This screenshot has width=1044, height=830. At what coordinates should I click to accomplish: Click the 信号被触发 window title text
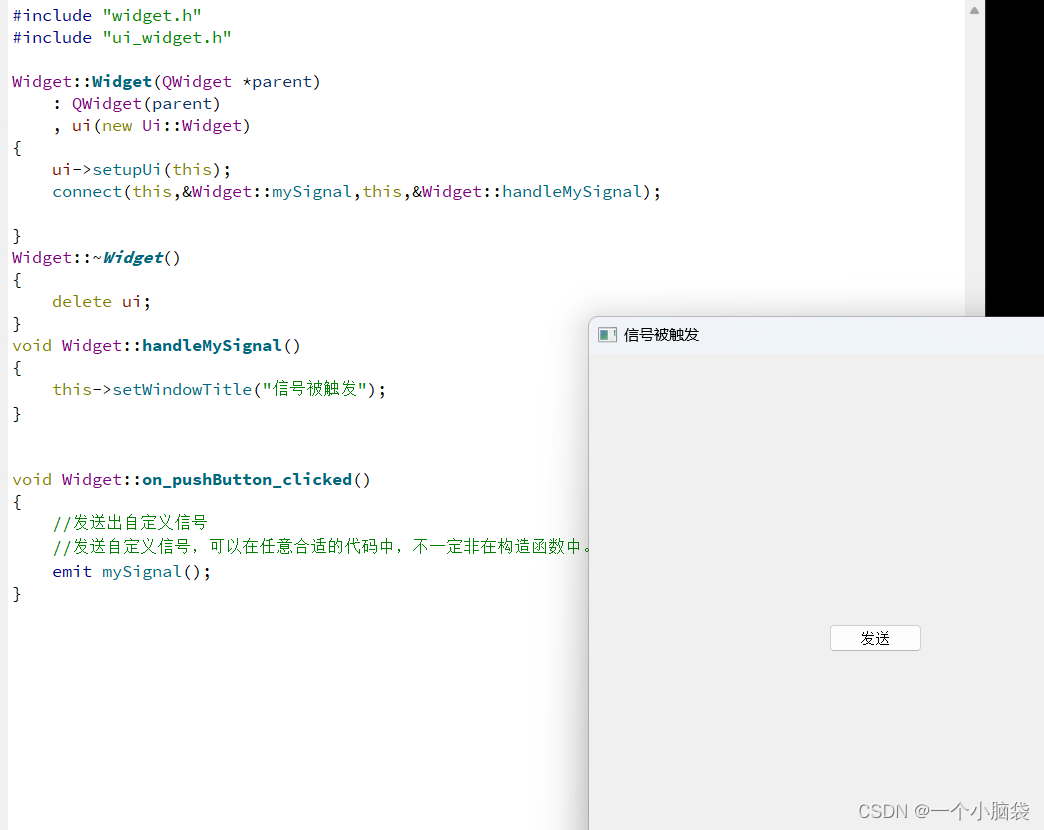tap(661, 334)
